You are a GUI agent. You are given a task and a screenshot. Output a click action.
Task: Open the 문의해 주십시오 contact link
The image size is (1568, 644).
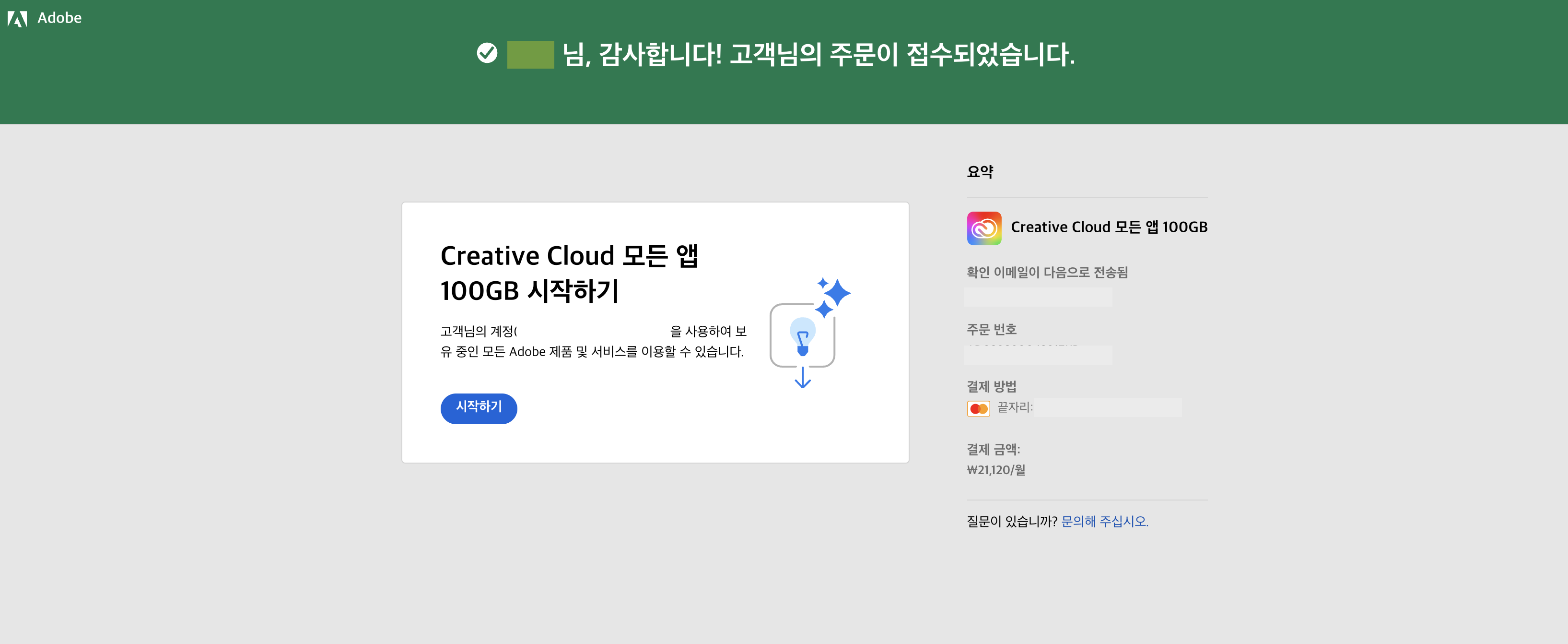tap(1104, 522)
